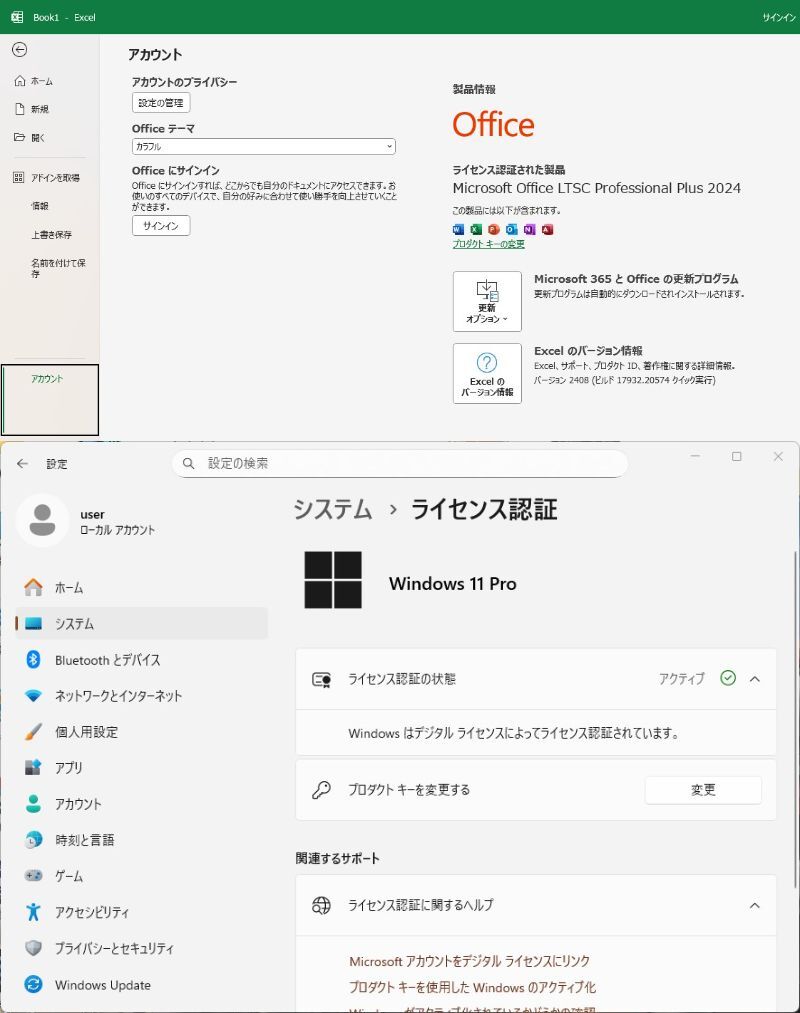Image resolution: width=800 pixels, height=1013 pixels.
Task: Click the 変更 product key button
Action: tap(702, 790)
